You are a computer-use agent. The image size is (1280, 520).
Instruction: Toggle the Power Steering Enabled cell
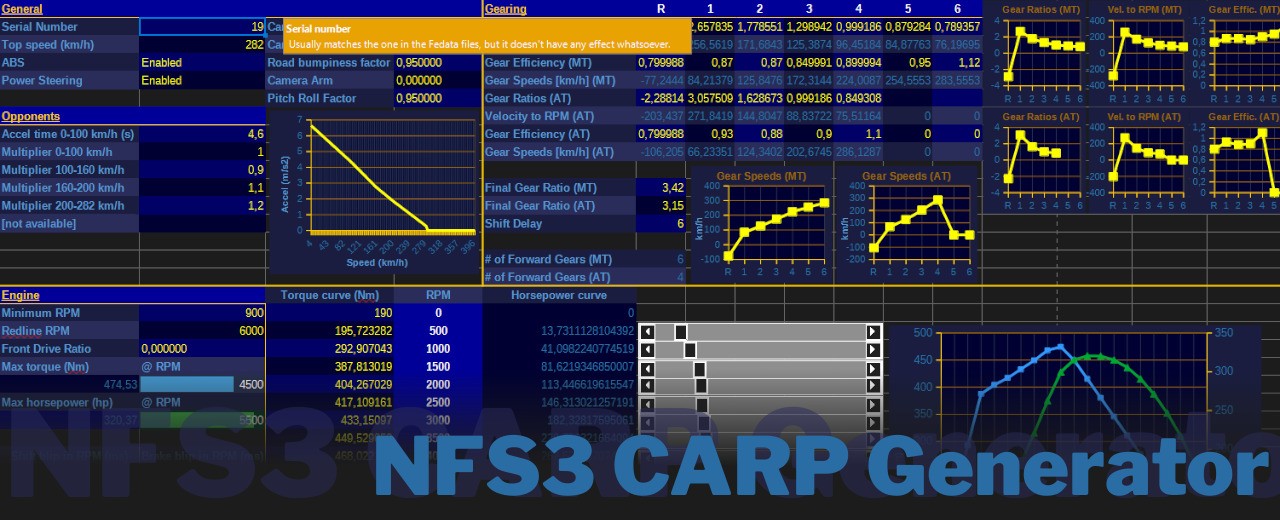[202, 81]
